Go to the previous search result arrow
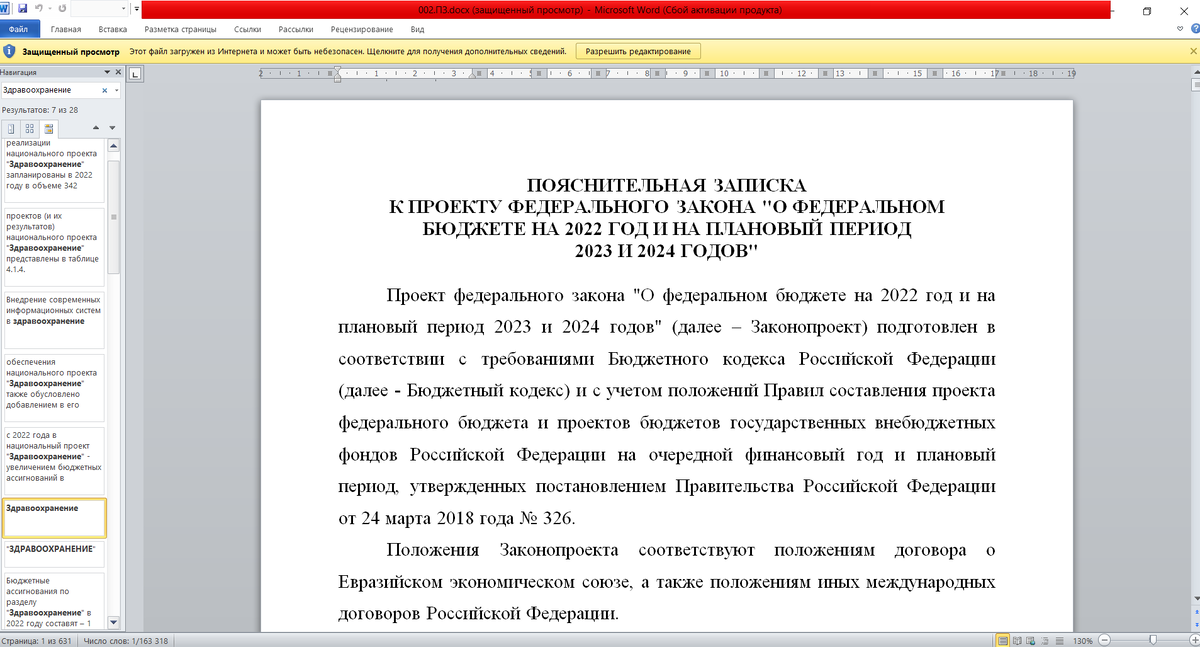This screenshot has height=647, width=1200. [x=96, y=128]
